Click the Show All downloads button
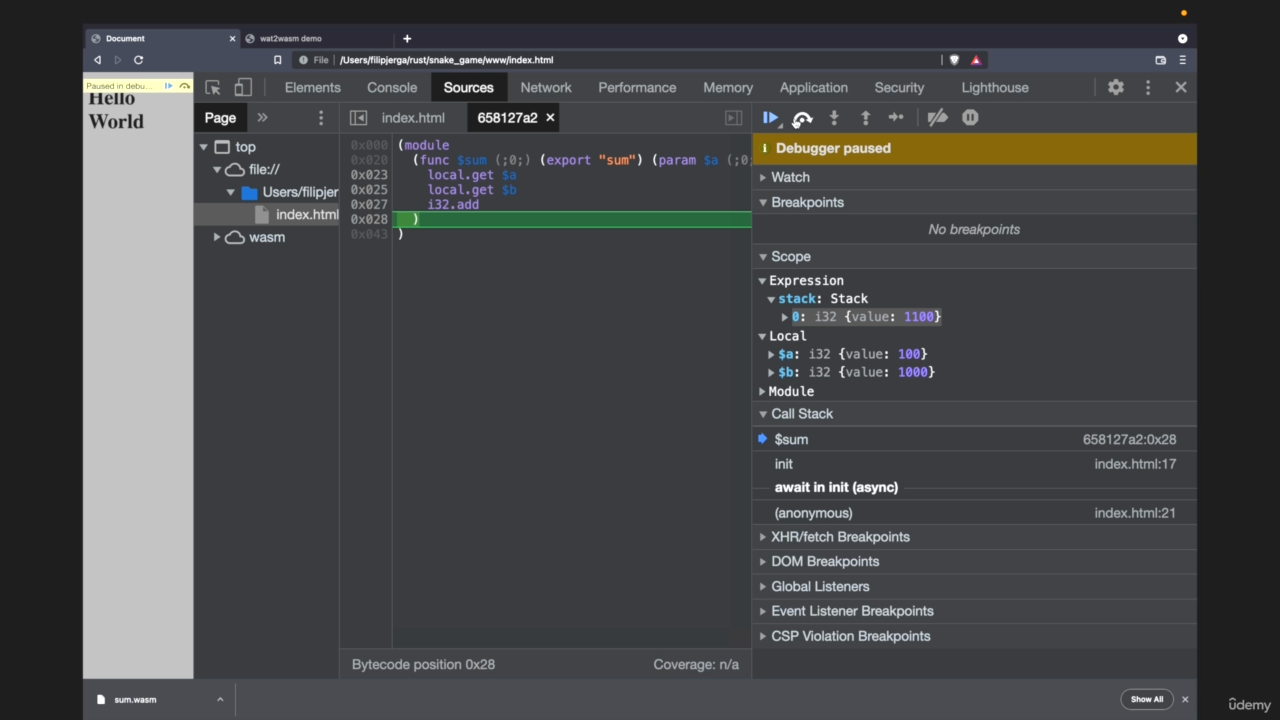Screen dimensions: 1280x720 pos(1146,699)
